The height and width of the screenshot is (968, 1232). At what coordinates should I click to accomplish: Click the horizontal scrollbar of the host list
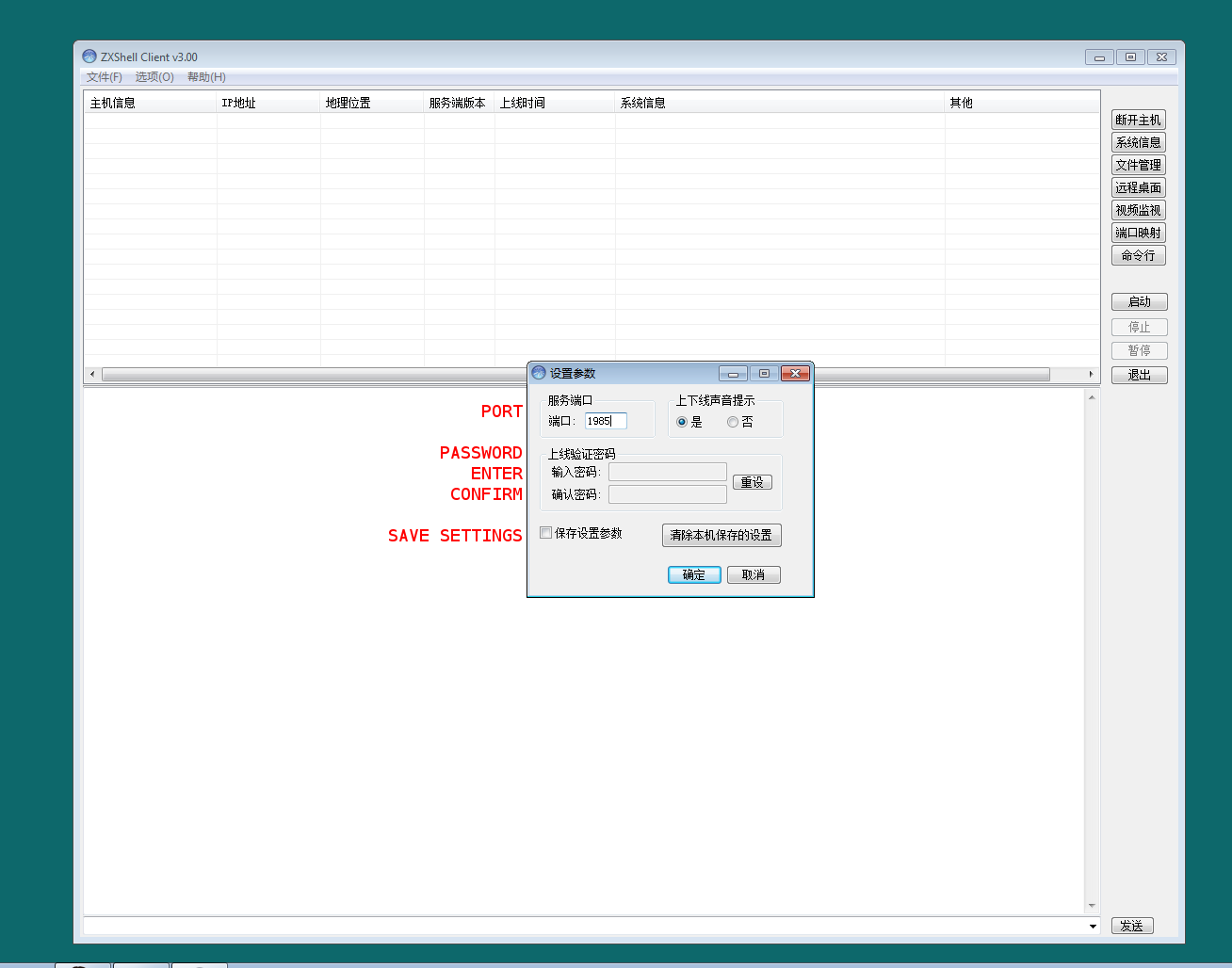[311, 374]
